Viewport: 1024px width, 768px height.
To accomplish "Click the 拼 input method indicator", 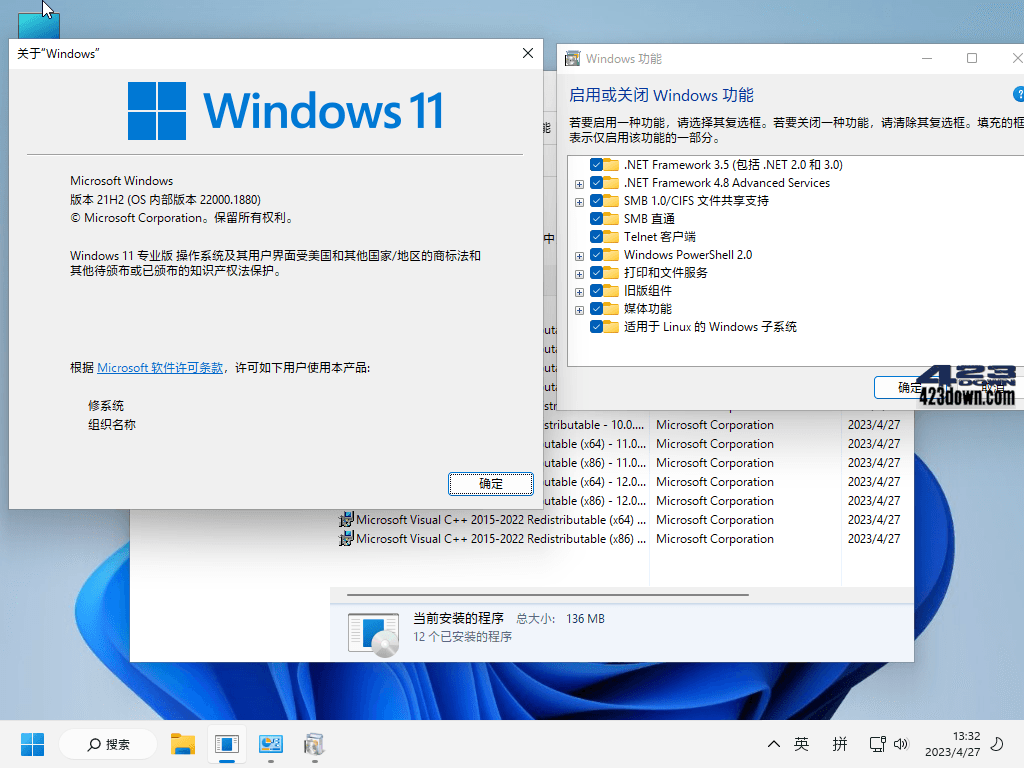I will click(840, 744).
